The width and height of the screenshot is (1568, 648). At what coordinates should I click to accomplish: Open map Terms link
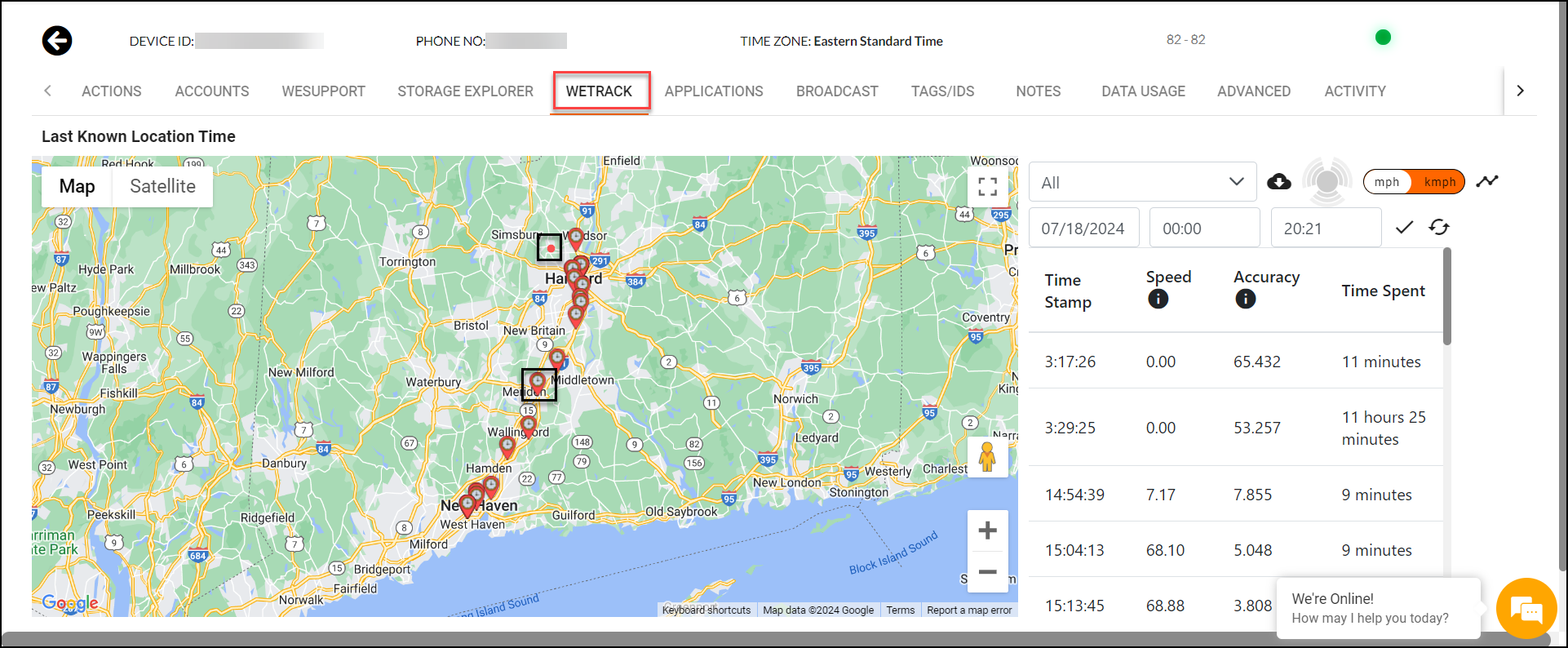pos(901,610)
